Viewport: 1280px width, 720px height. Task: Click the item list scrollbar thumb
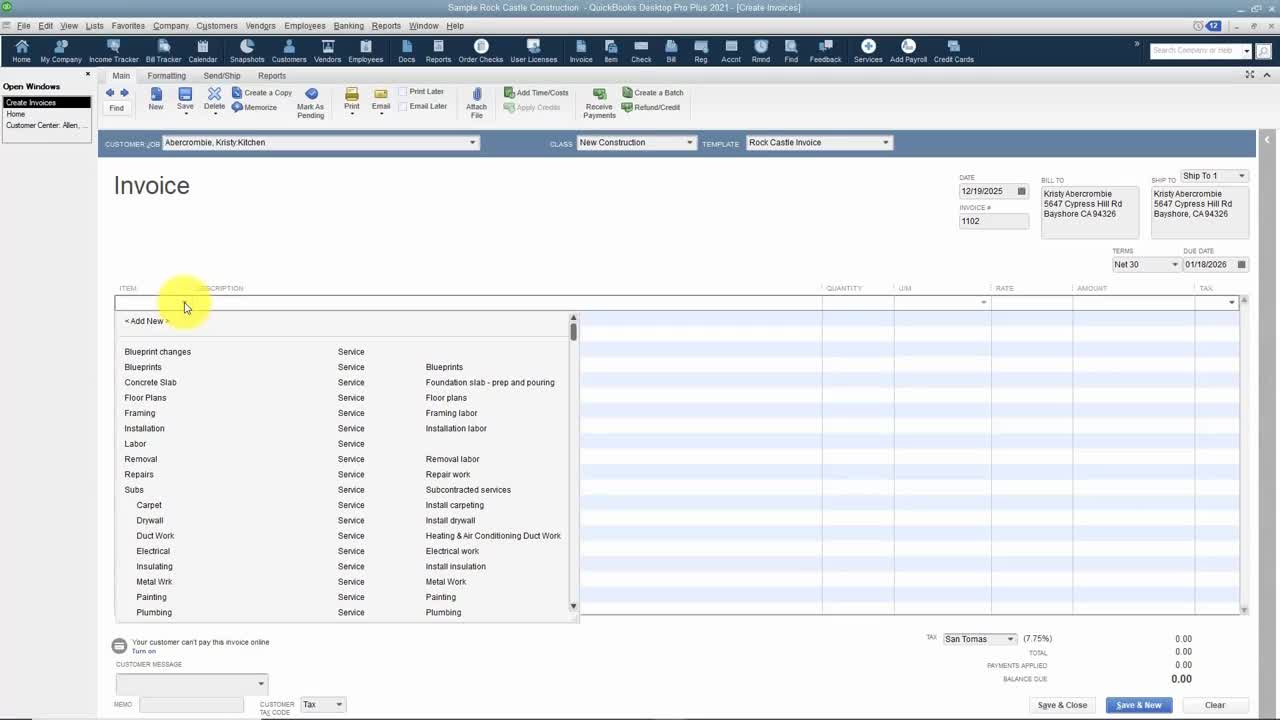(x=573, y=330)
